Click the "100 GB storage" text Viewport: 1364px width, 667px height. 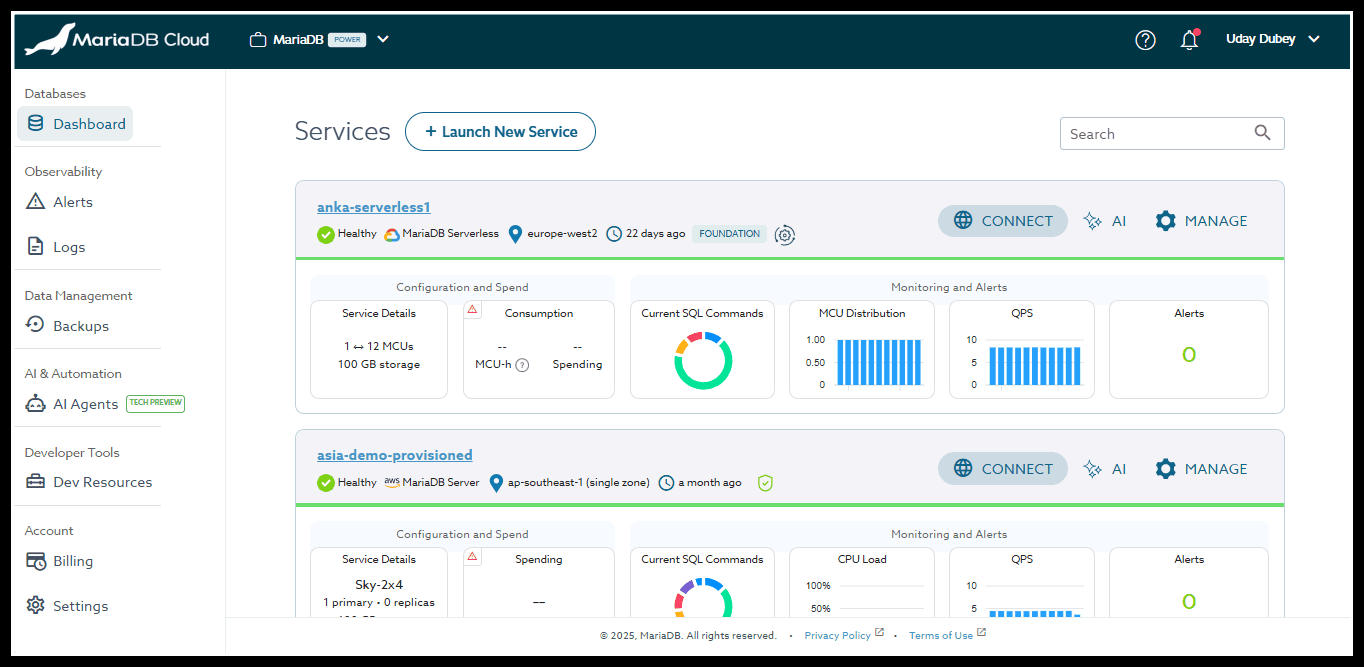[379, 364]
